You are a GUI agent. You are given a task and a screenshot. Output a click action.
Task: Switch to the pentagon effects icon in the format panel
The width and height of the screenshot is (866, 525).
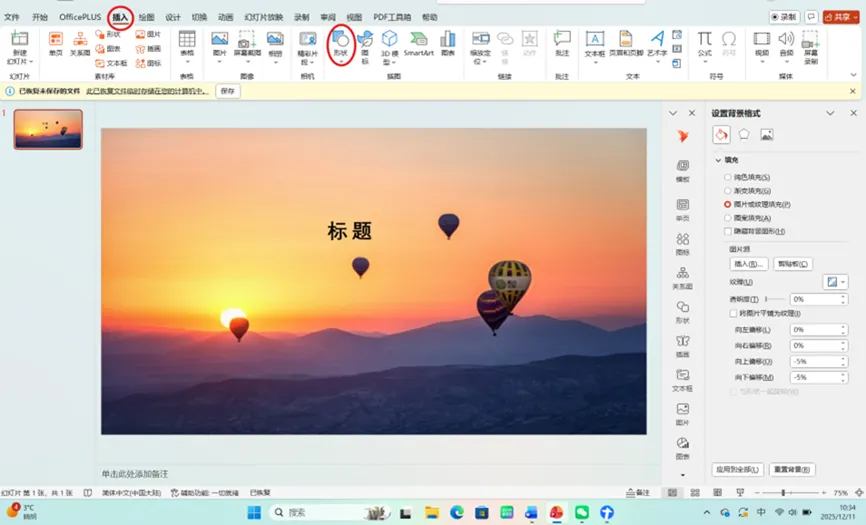click(x=744, y=134)
